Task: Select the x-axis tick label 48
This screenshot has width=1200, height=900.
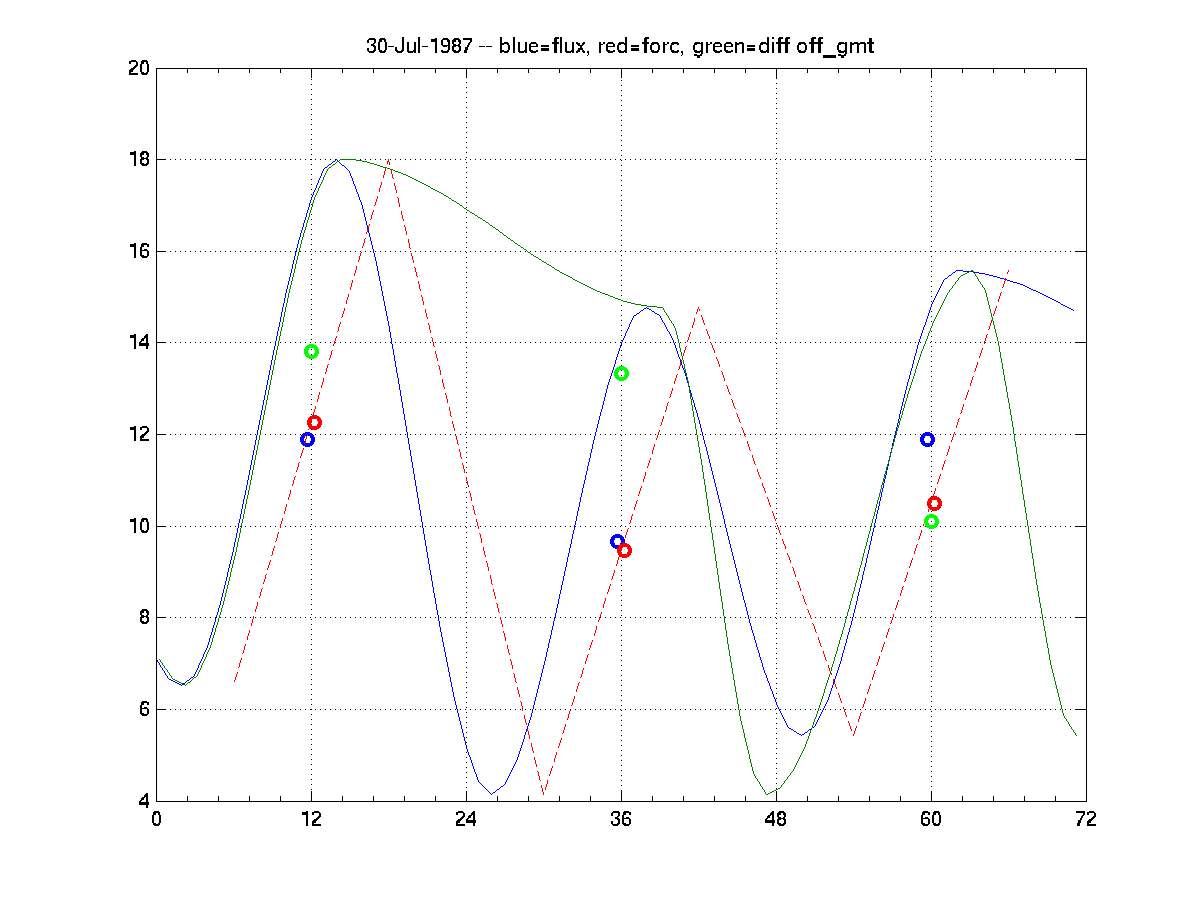Action: (x=776, y=819)
